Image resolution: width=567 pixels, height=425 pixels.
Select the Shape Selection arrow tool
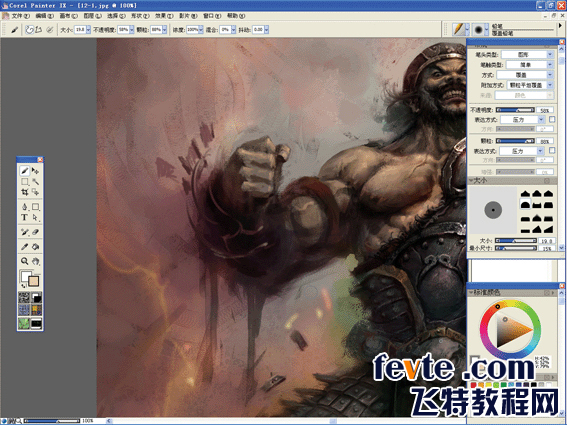(35, 217)
